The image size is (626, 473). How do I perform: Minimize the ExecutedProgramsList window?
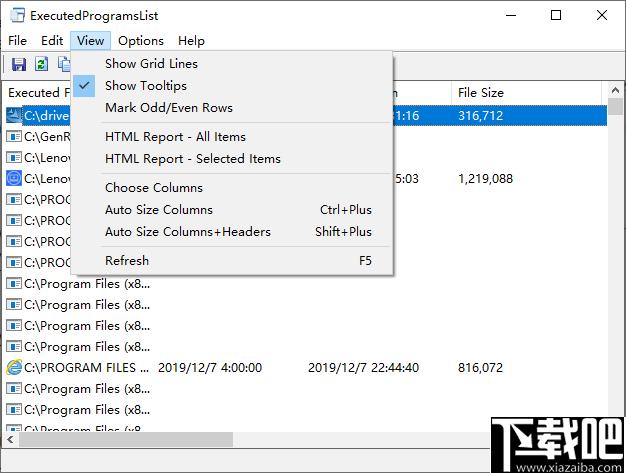point(511,15)
